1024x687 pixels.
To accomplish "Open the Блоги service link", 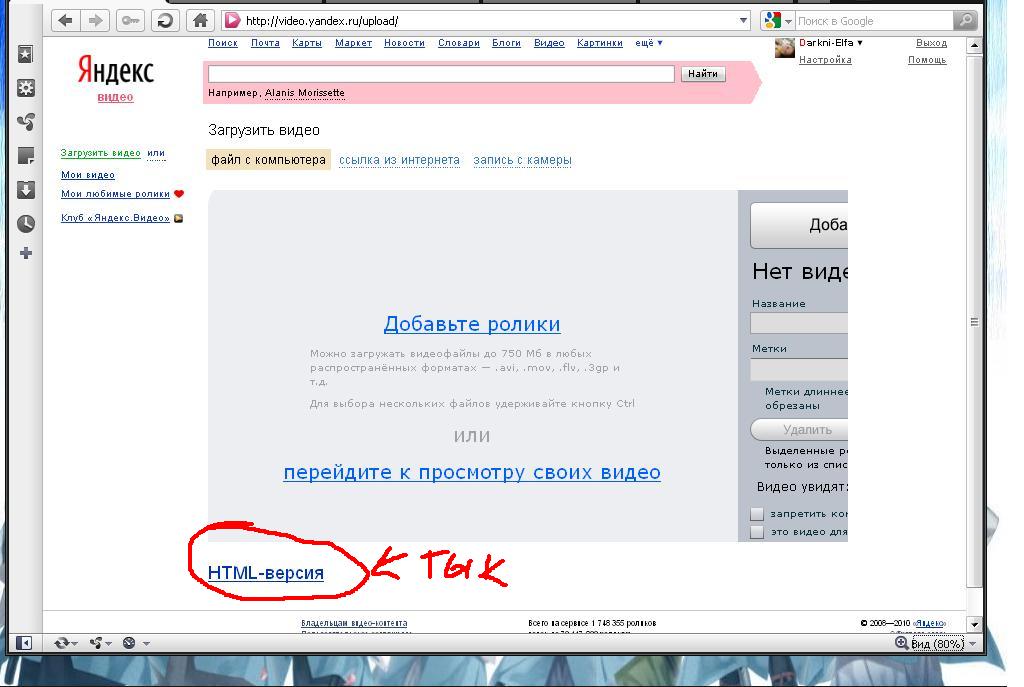I will tap(506, 43).
